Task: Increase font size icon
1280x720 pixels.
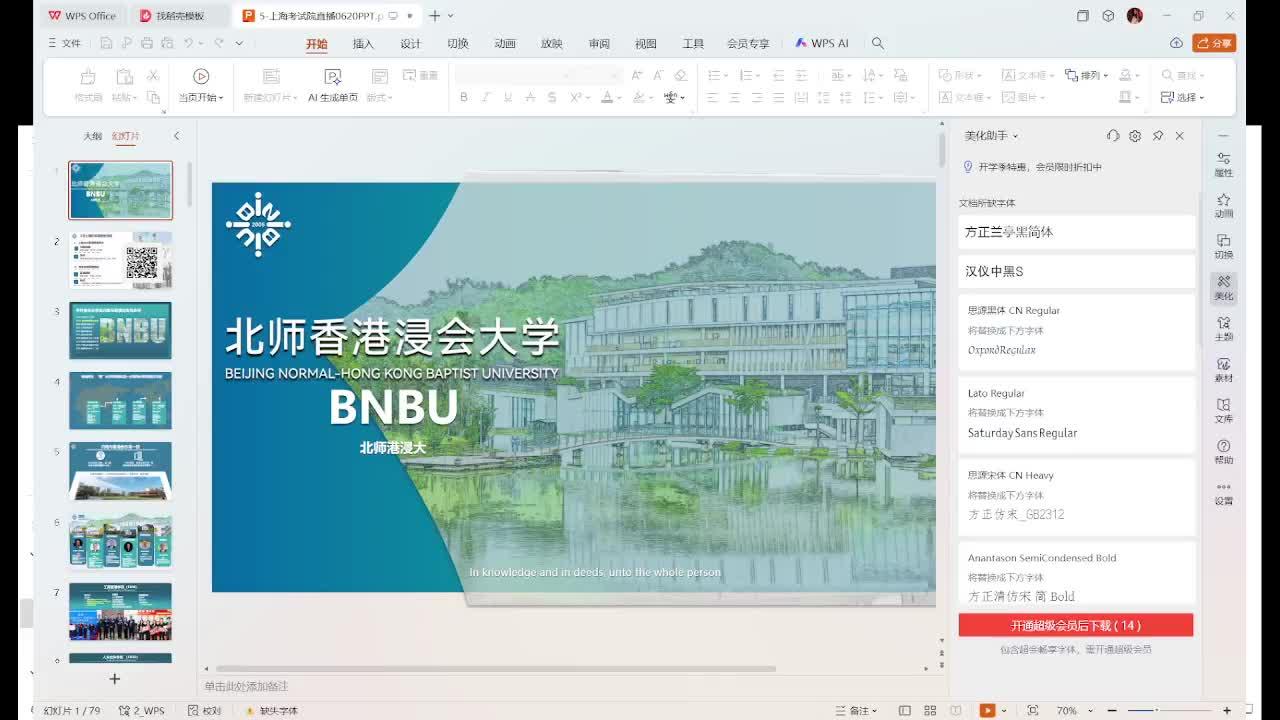Action: 635,75
